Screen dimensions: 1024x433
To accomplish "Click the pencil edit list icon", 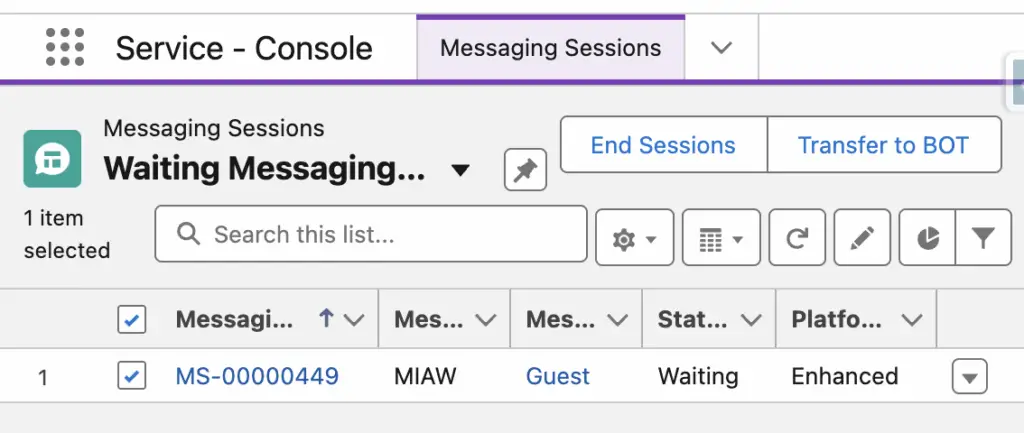I will pos(862,237).
